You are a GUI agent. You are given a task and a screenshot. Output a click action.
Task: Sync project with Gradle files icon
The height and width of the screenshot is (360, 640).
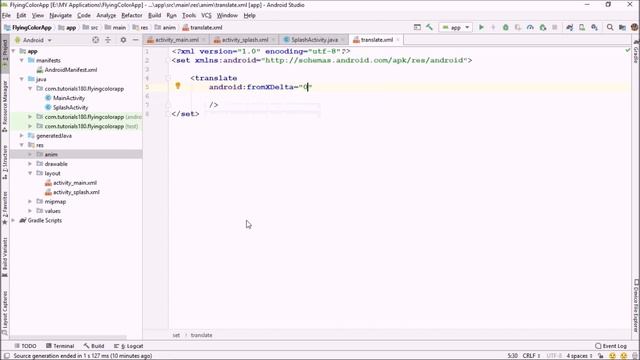(570, 27)
